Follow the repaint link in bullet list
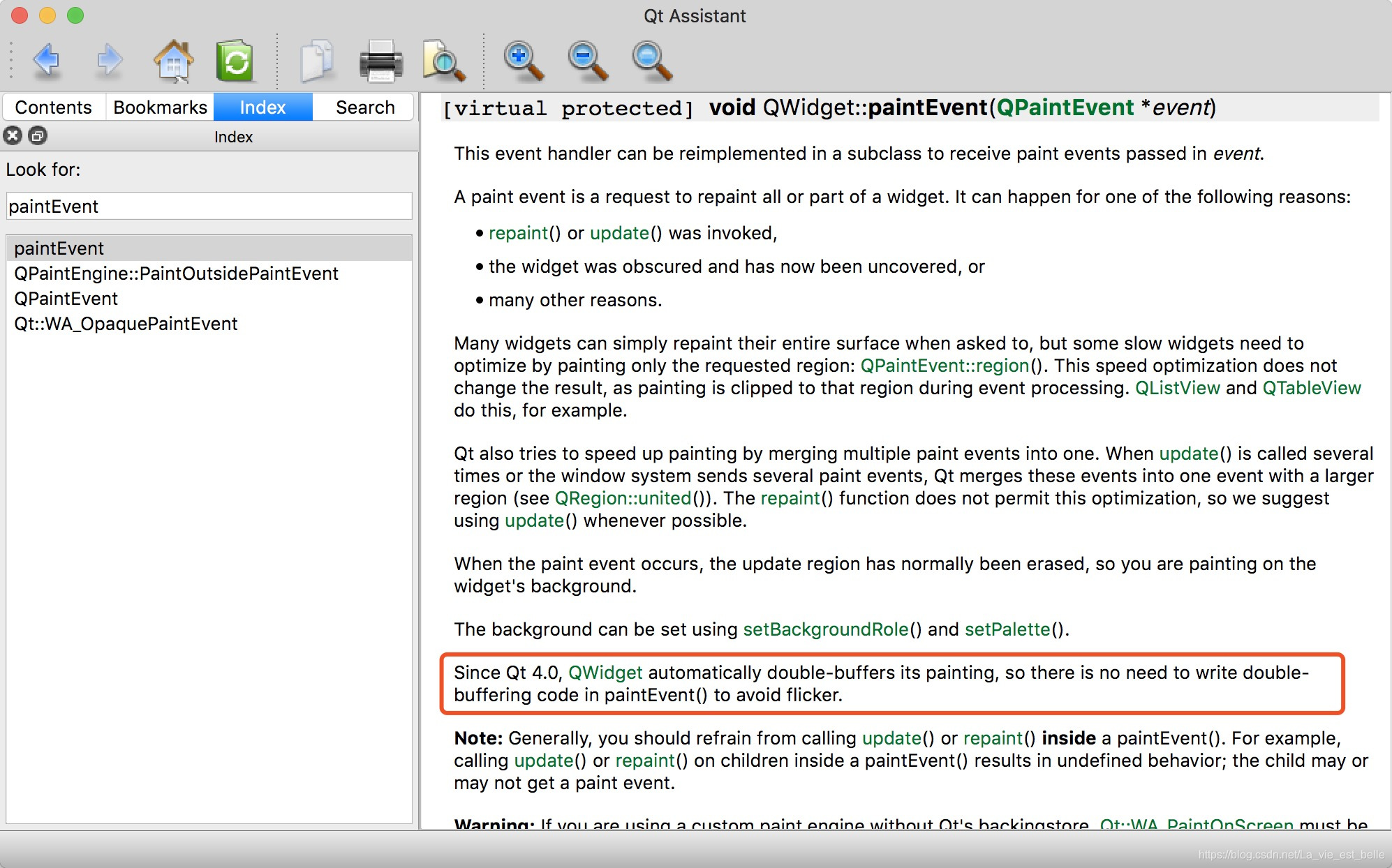 tap(518, 233)
